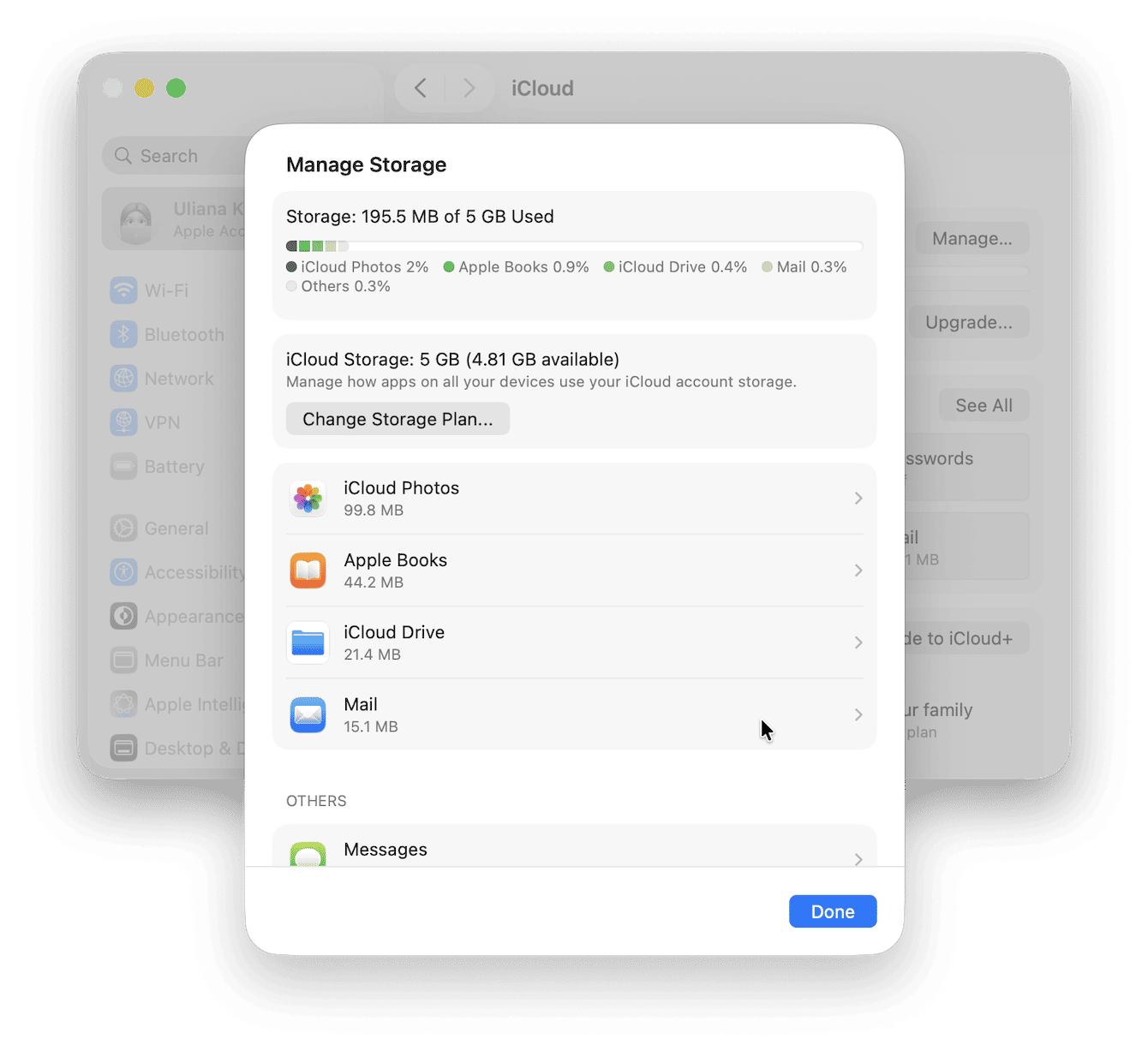Click the Apple Books app icon
The width and height of the screenshot is (1148, 1057).
pyautogui.click(x=308, y=570)
